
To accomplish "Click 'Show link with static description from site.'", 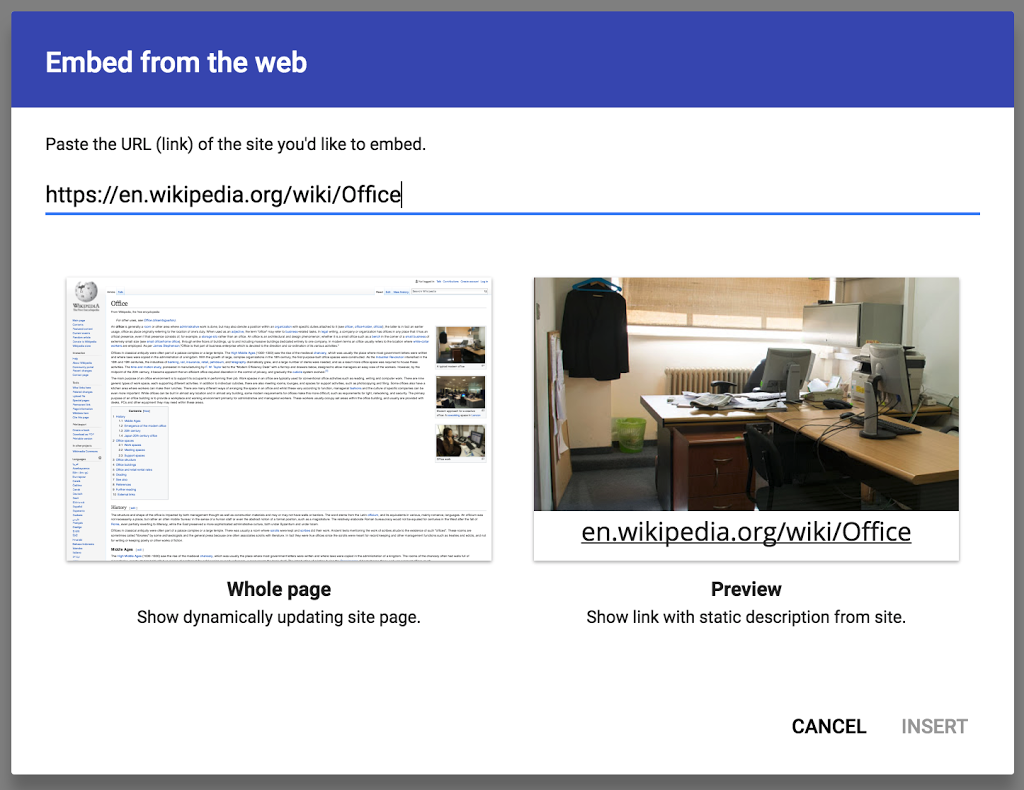I will pyautogui.click(x=746, y=618).
